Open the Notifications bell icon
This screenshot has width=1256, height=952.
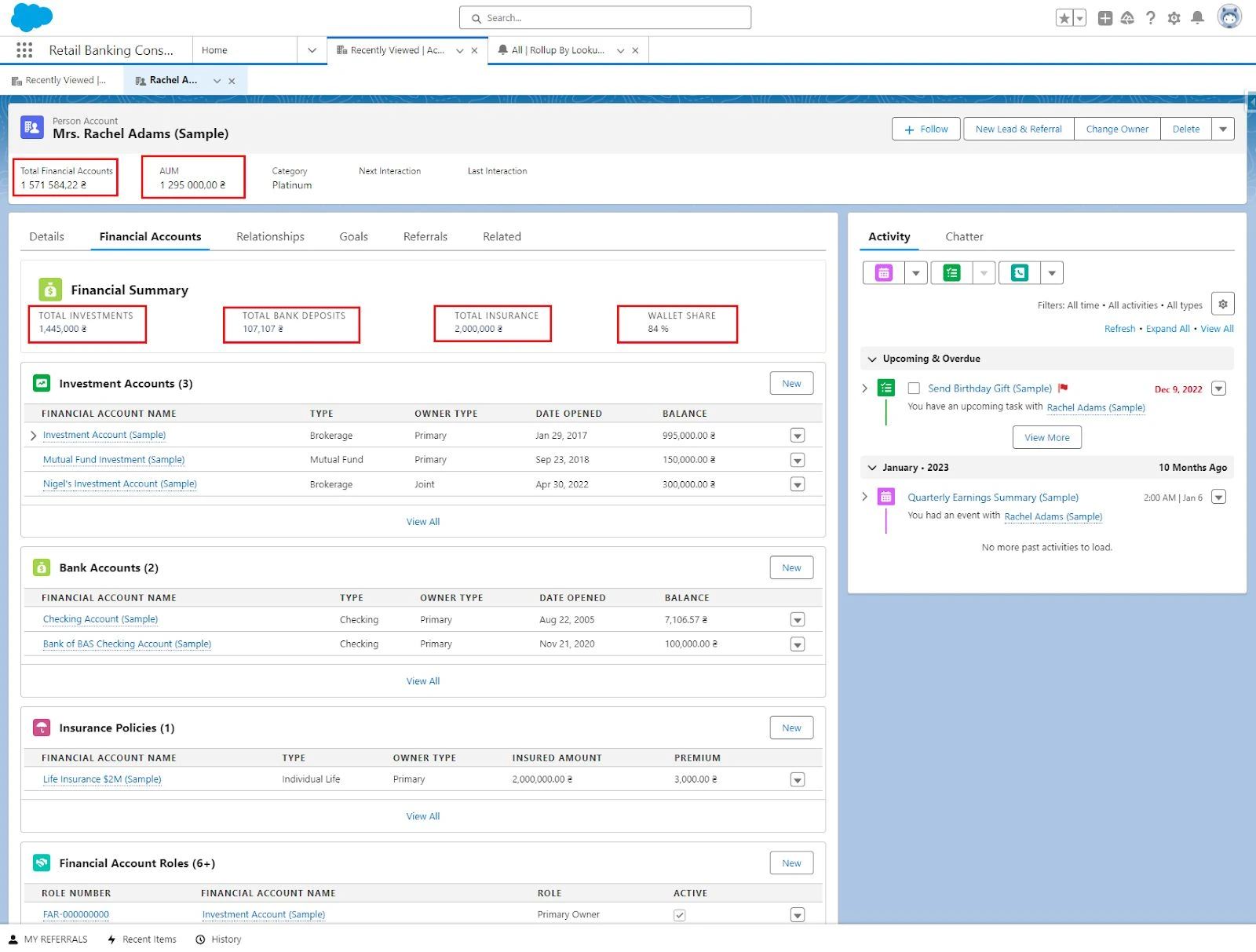(x=1197, y=18)
